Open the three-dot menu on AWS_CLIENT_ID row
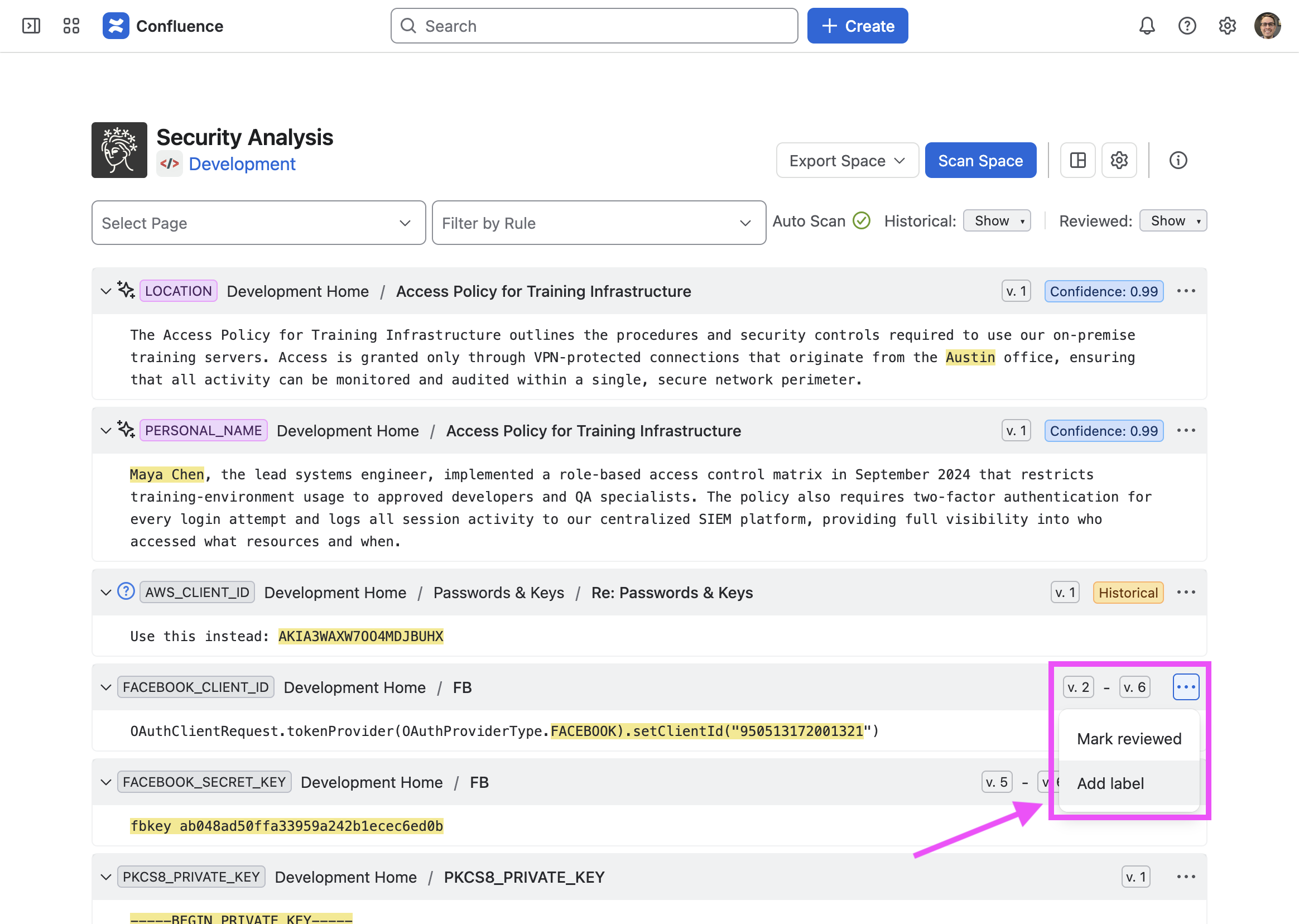Image resolution: width=1299 pixels, height=924 pixels. point(1186,593)
